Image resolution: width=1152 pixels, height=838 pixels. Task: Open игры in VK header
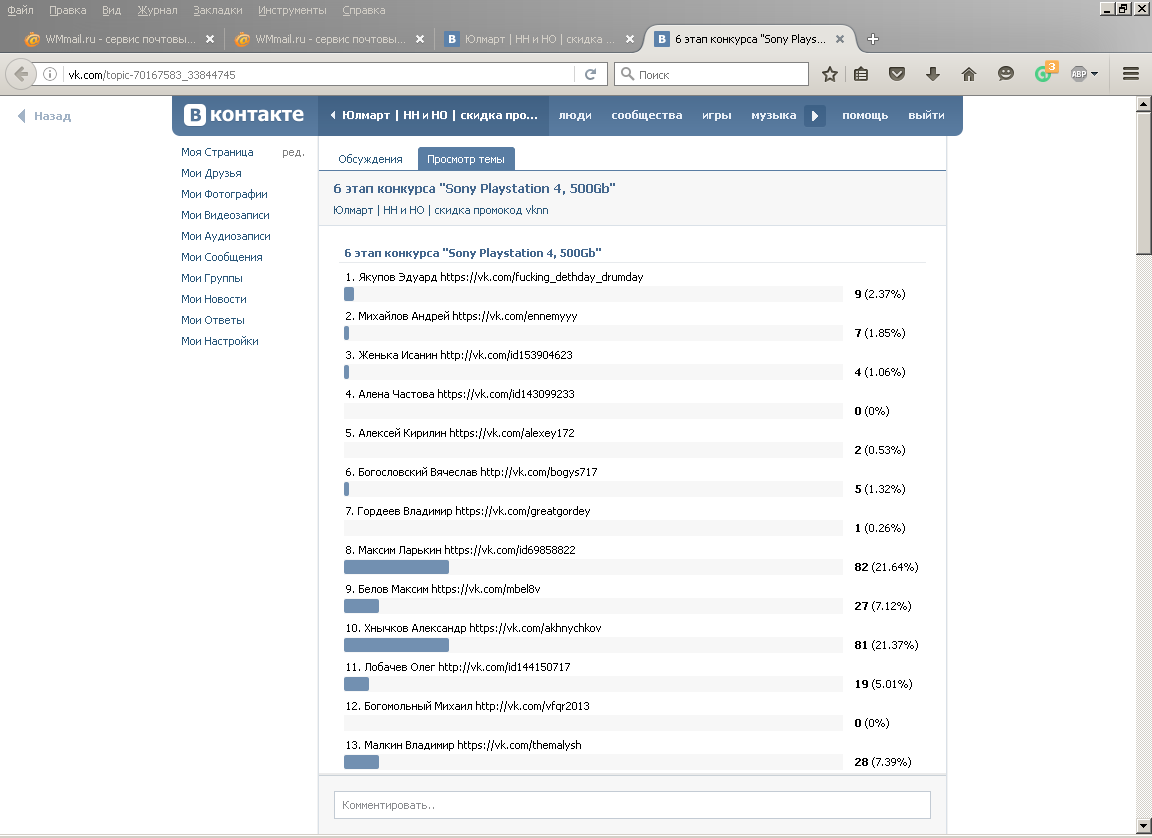716,115
